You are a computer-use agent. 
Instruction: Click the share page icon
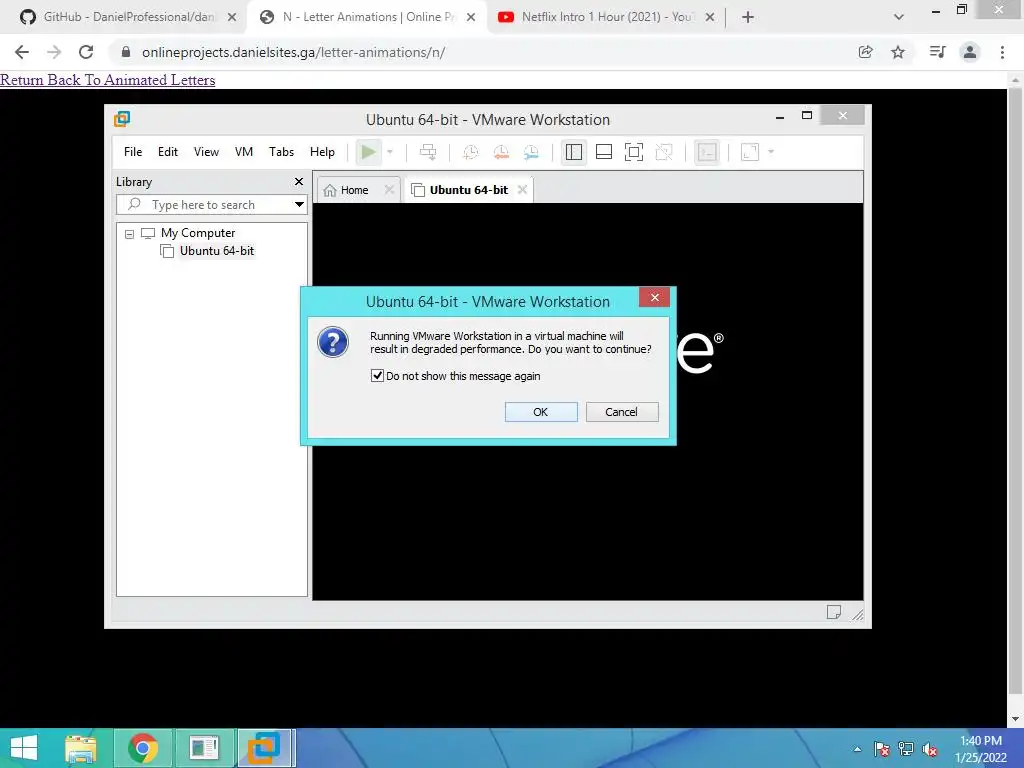[x=865, y=52]
